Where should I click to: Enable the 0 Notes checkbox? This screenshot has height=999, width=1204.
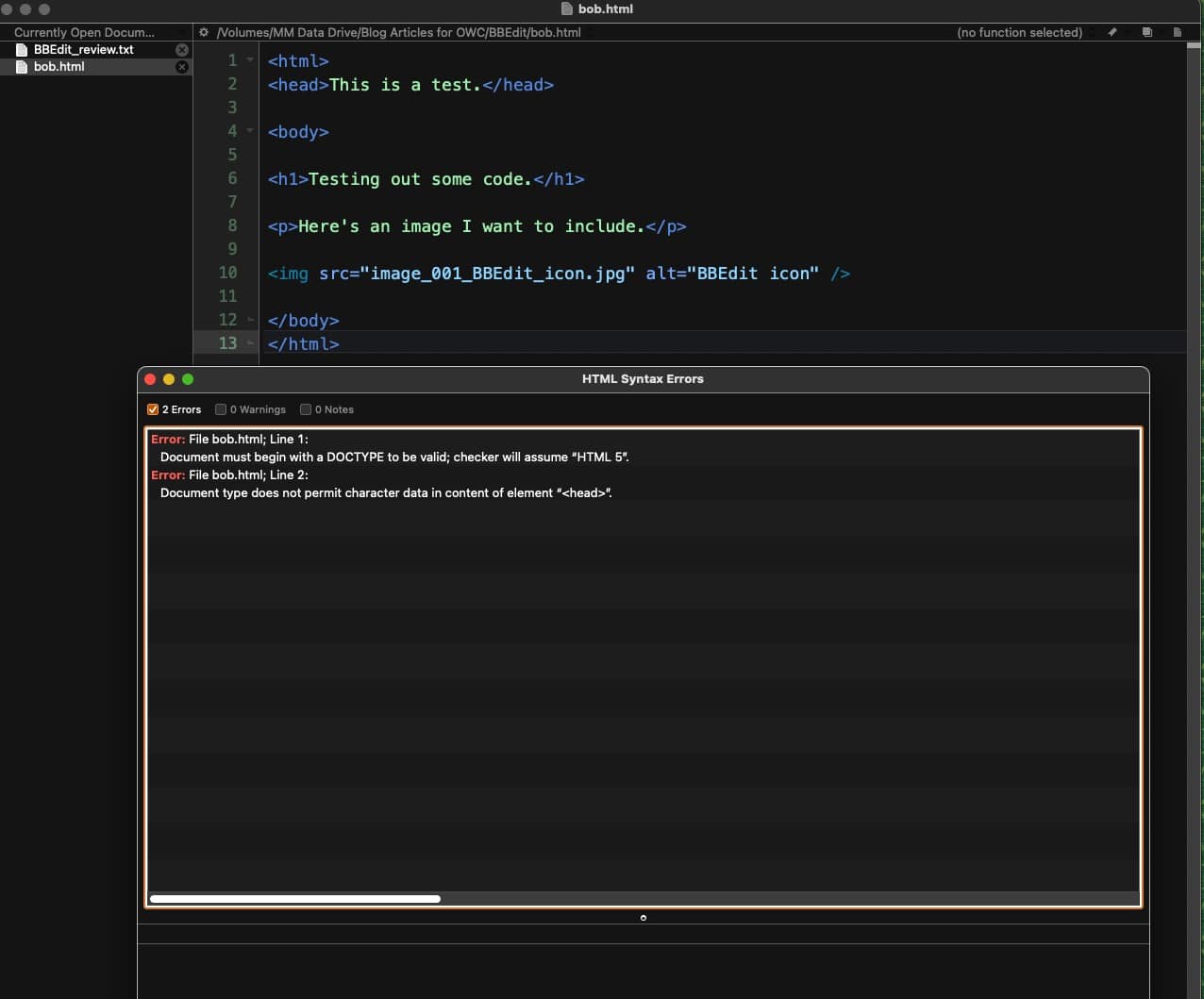[306, 409]
